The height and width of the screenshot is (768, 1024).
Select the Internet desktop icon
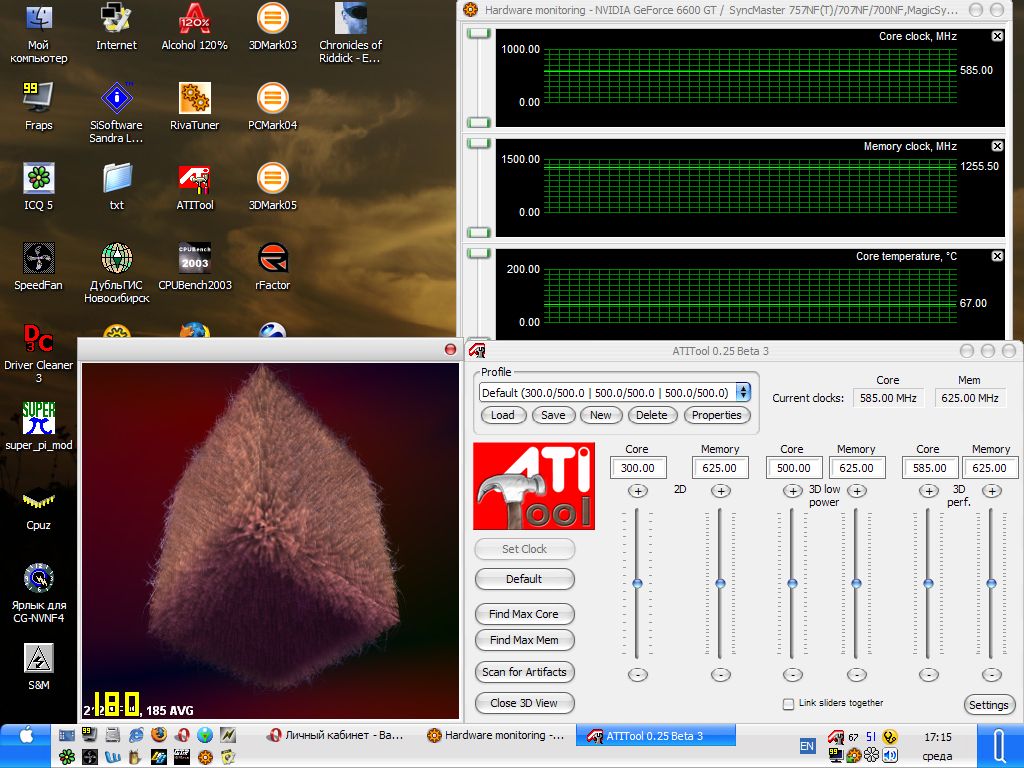(116, 27)
